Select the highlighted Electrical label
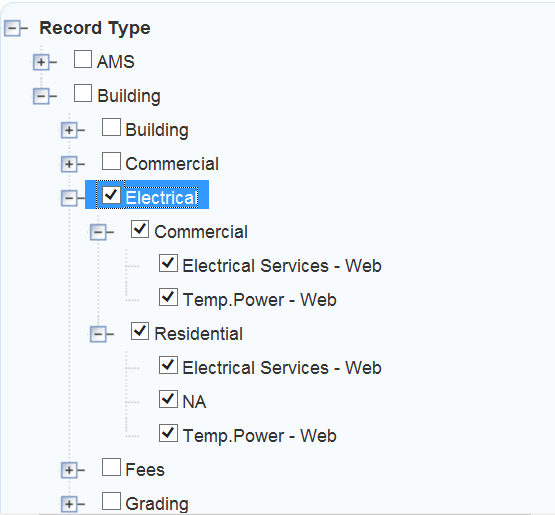Viewport: 555px width, 515px height. [x=161, y=198]
